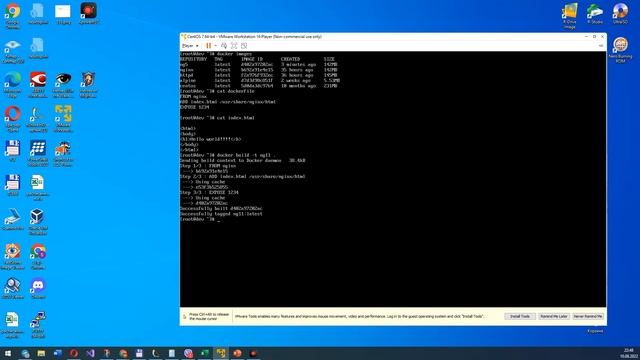
Task: Click the active VMware Player taskbar icon
Action: point(221,353)
